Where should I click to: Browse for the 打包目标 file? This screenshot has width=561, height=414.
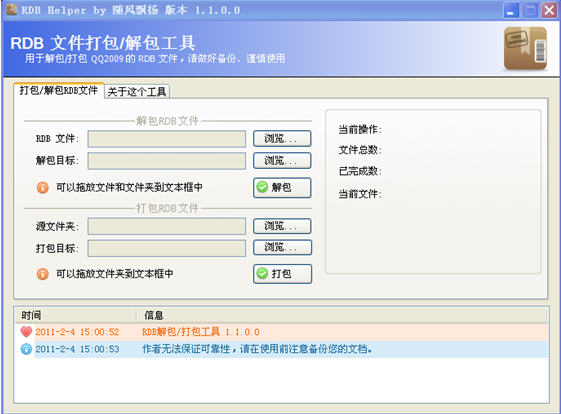click(x=282, y=247)
